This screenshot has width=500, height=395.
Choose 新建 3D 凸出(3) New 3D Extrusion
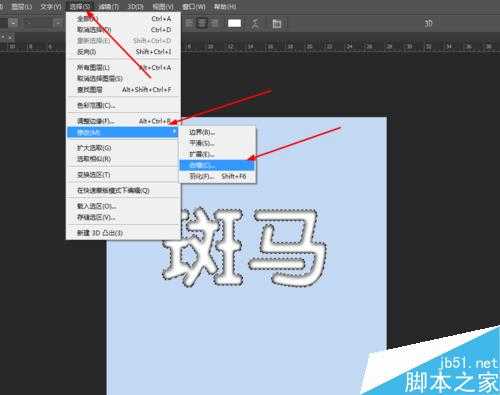click(x=123, y=233)
